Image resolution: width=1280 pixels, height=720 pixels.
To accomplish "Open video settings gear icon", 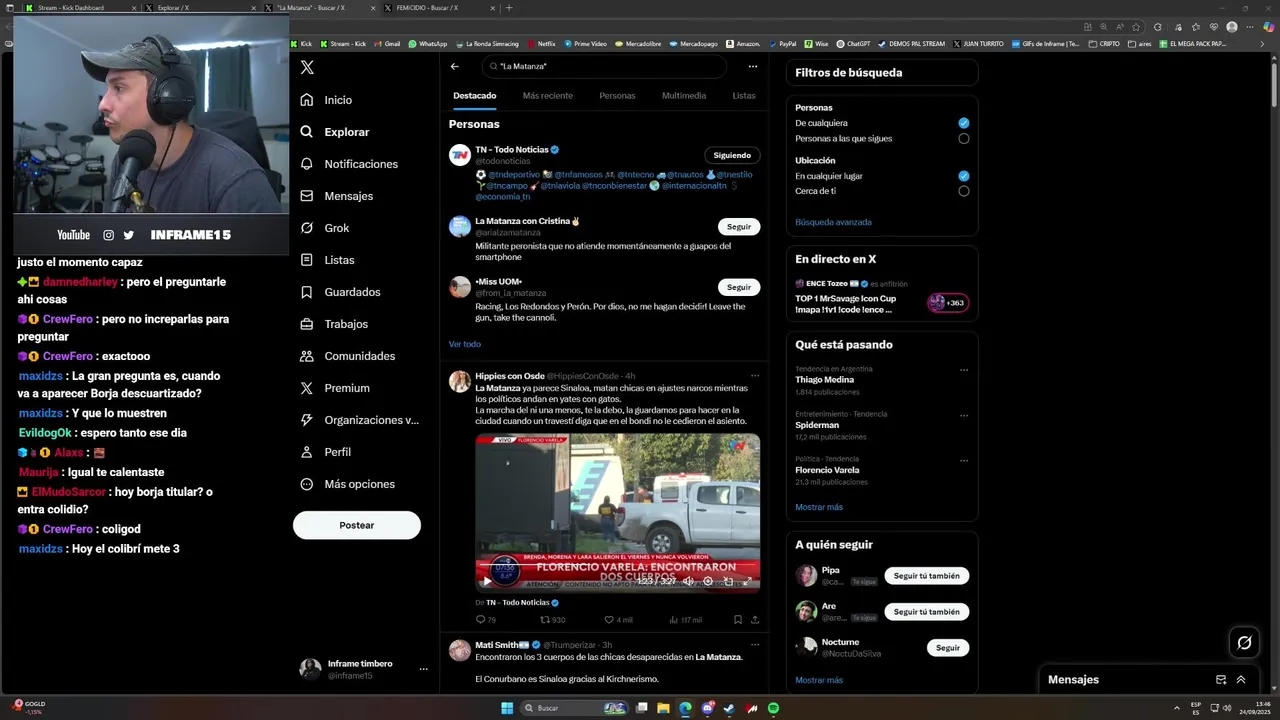I will [708, 581].
